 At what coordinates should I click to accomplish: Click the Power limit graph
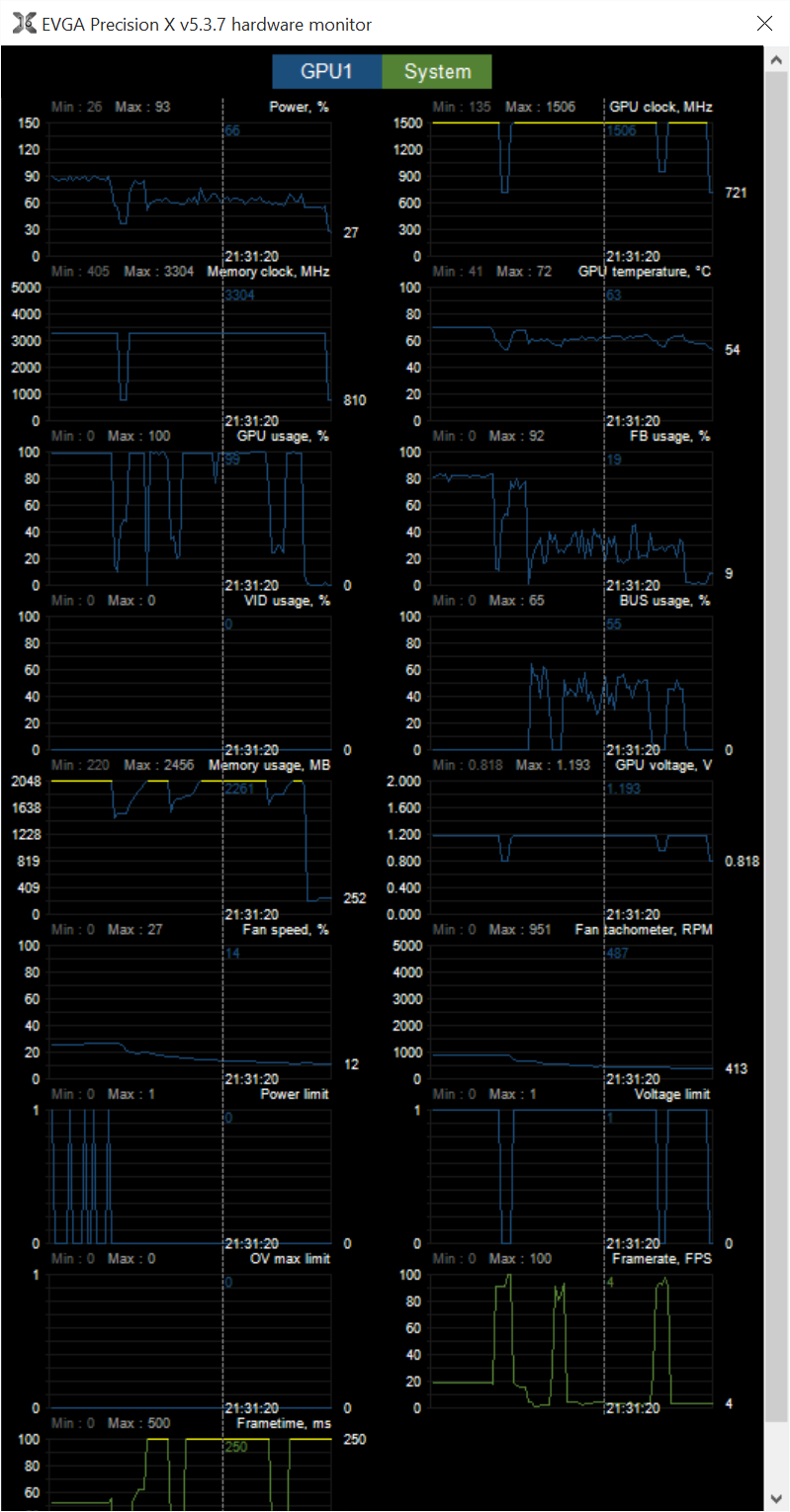[x=191, y=1176]
